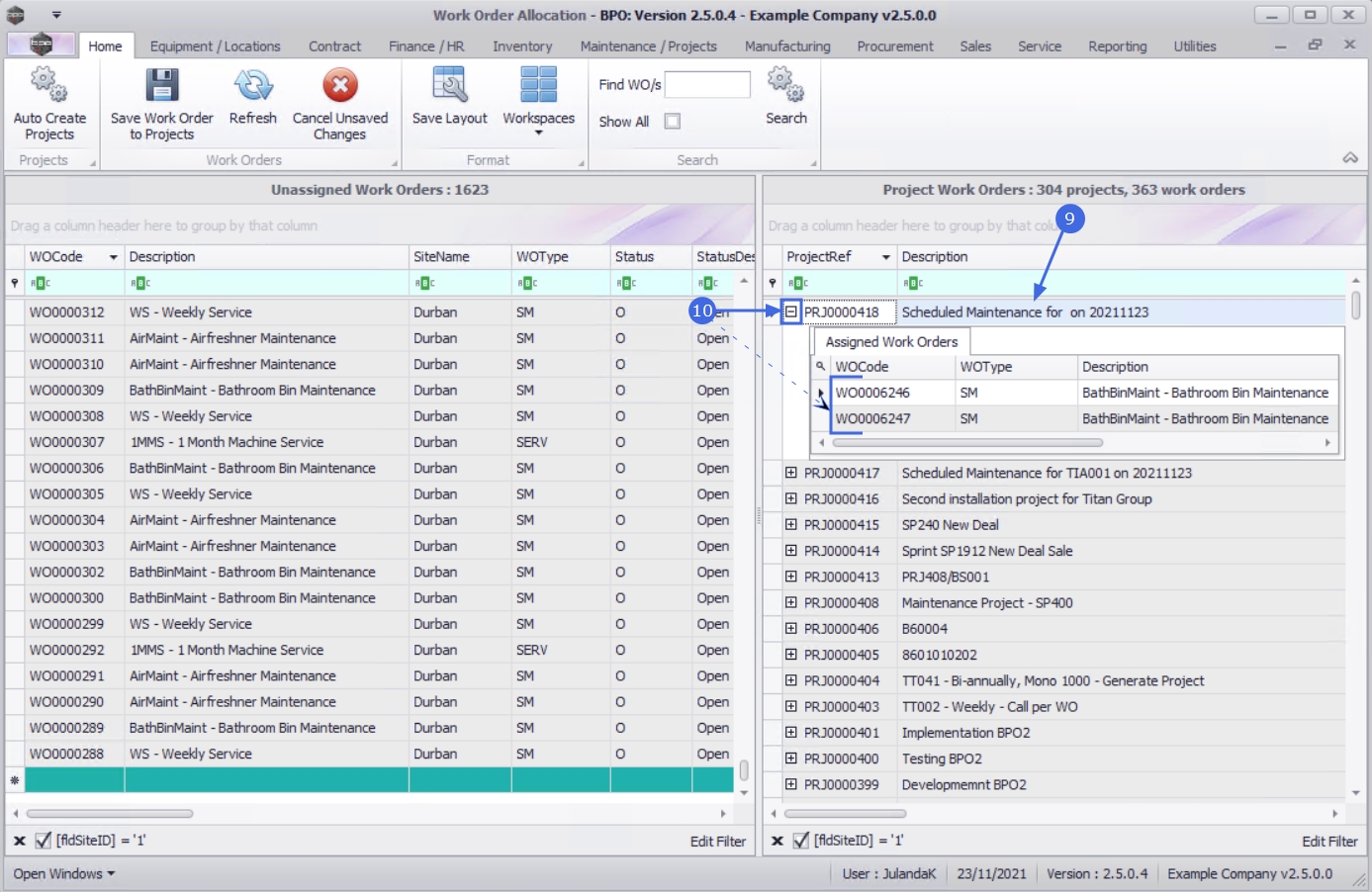This screenshot has width=1372, height=892.
Task: Expand project PRJ0000417 row
Action: 791,473
